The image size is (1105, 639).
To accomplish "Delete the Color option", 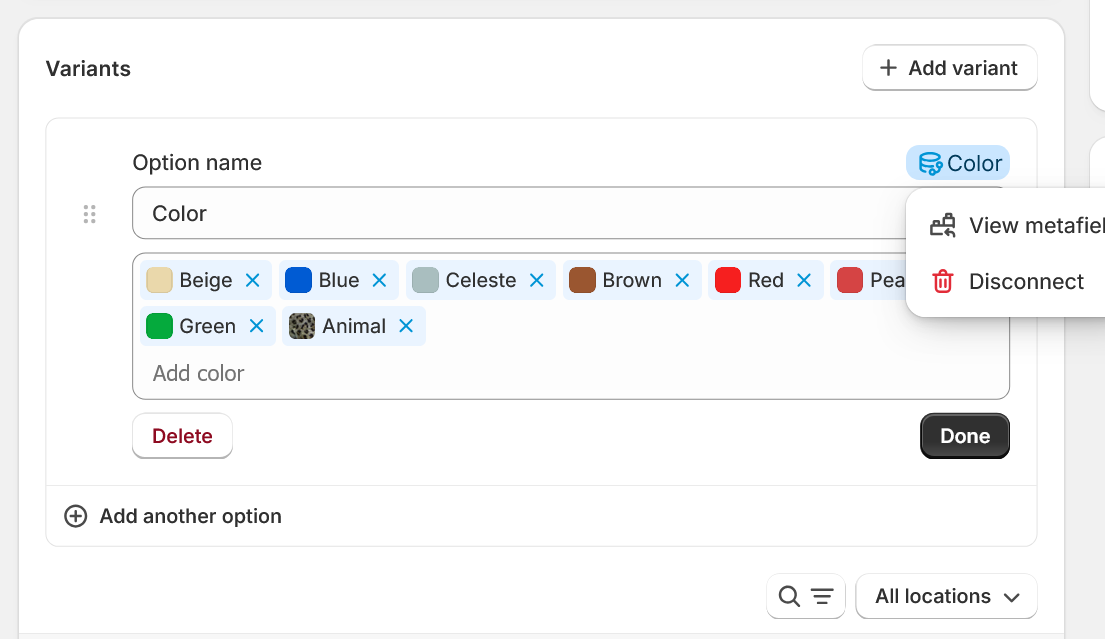I will (x=182, y=437).
